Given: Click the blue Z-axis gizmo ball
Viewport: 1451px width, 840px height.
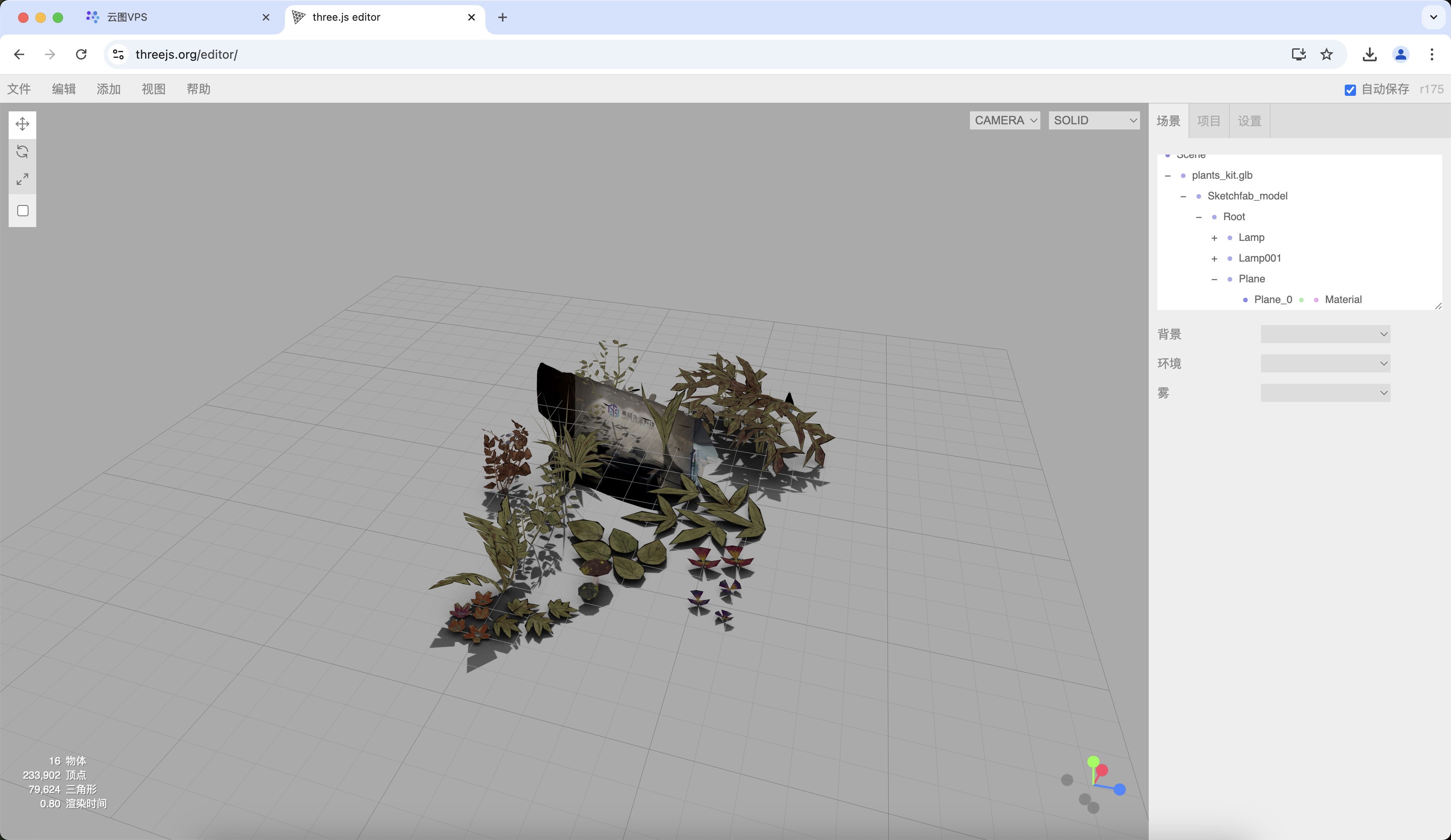Looking at the screenshot, I should tap(1119, 790).
